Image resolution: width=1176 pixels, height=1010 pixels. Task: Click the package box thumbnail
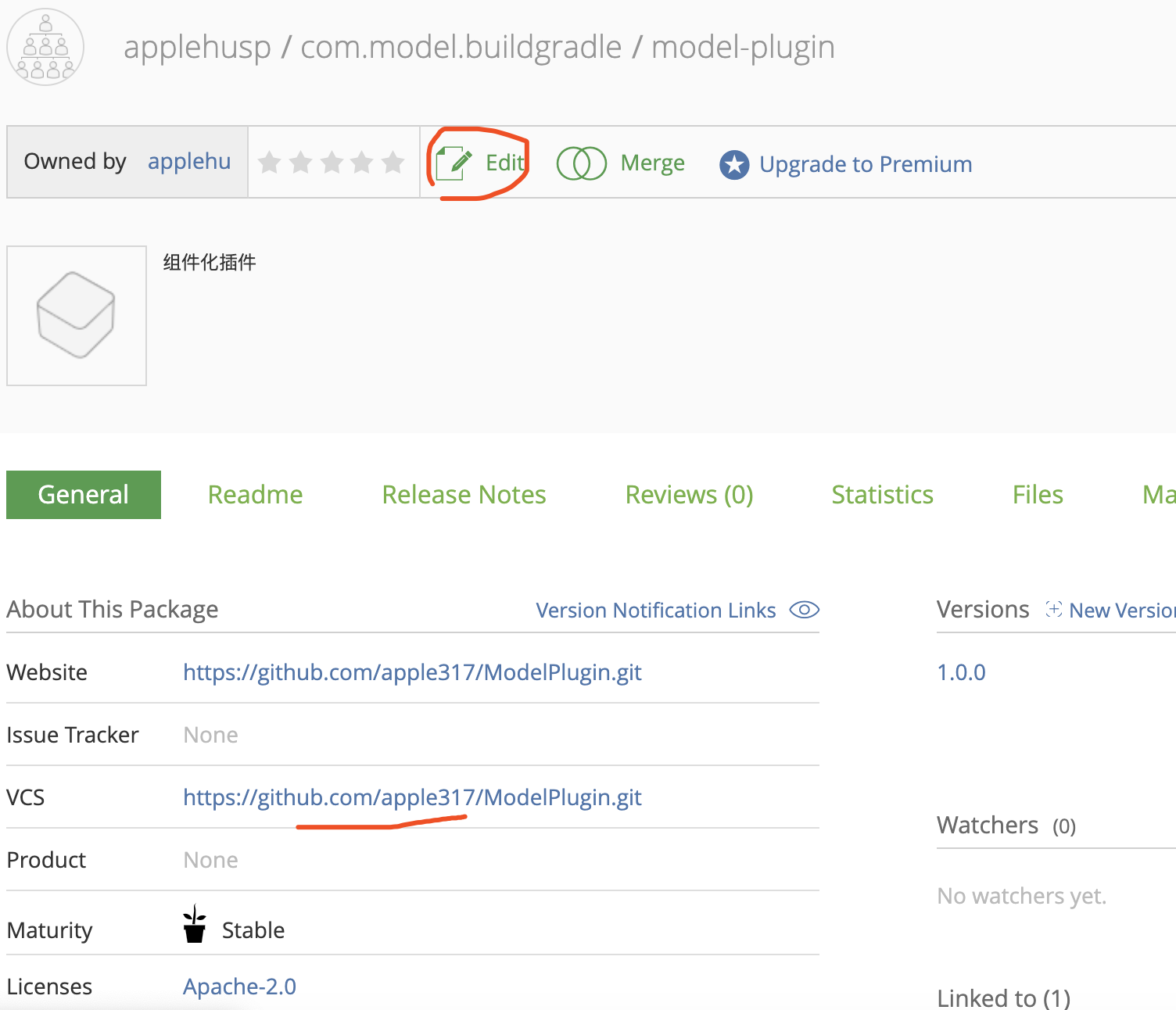[x=77, y=316]
